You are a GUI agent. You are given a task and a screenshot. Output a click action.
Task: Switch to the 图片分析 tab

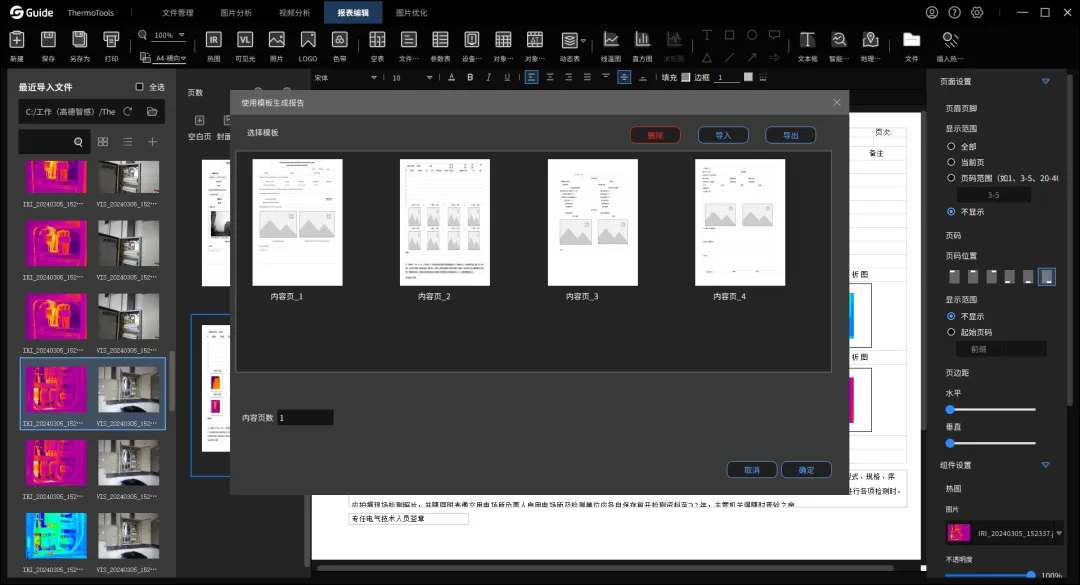236,12
